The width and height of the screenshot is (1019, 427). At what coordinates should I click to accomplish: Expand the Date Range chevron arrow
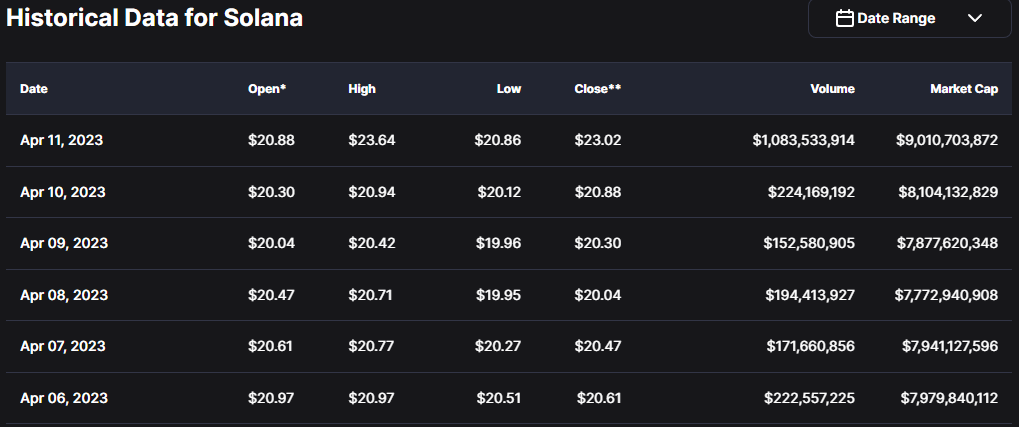(x=975, y=18)
